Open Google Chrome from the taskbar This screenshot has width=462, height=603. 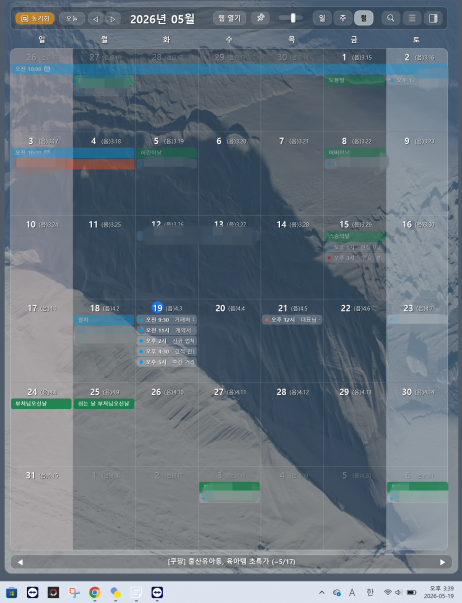[x=95, y=593]
